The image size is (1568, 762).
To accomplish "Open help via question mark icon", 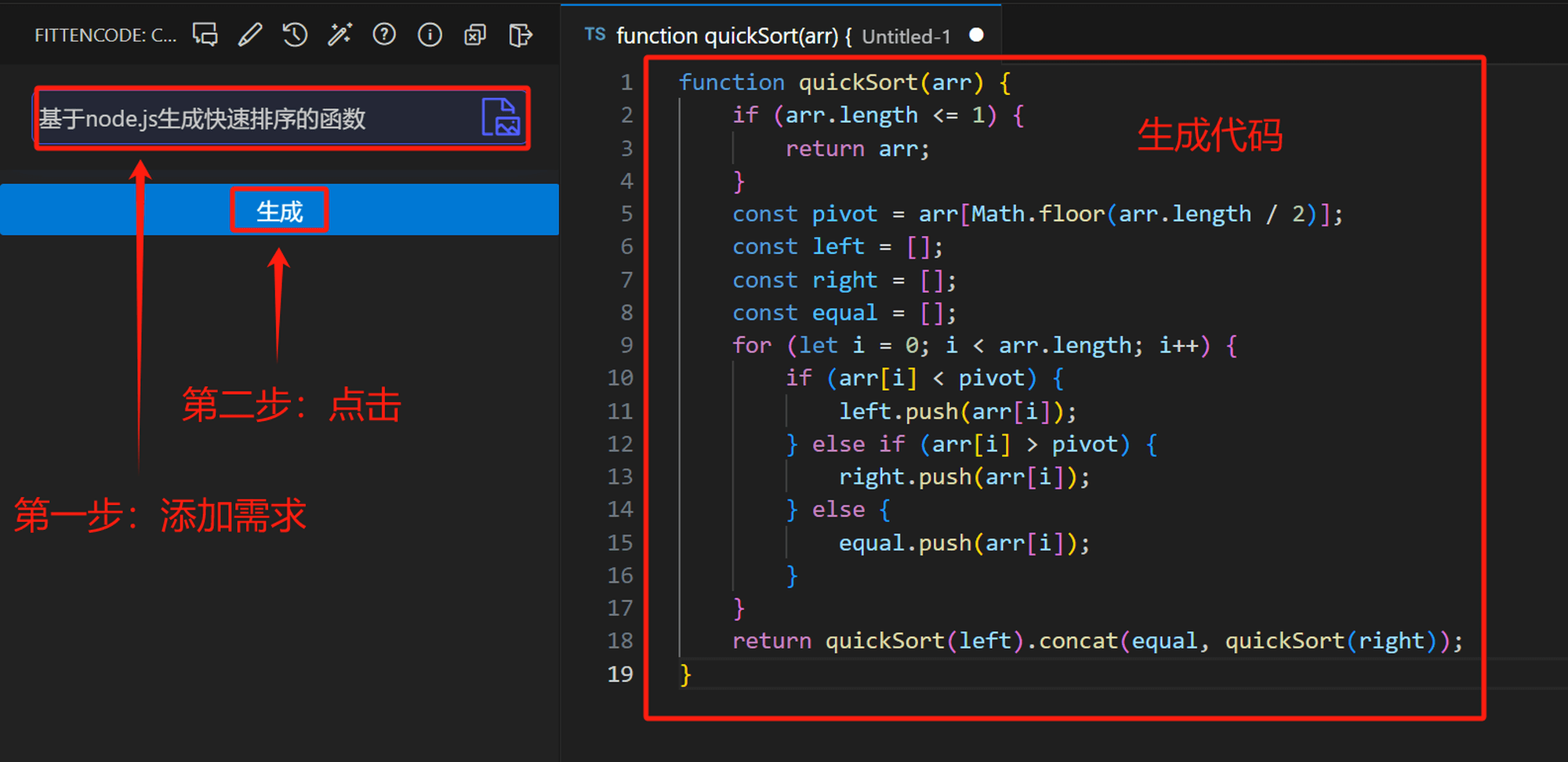I will pos(384,34).
